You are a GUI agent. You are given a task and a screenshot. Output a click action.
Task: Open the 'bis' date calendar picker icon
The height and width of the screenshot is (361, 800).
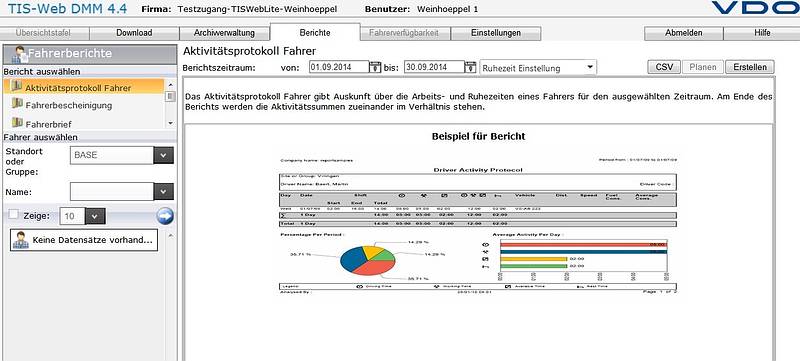coord(470,67)
